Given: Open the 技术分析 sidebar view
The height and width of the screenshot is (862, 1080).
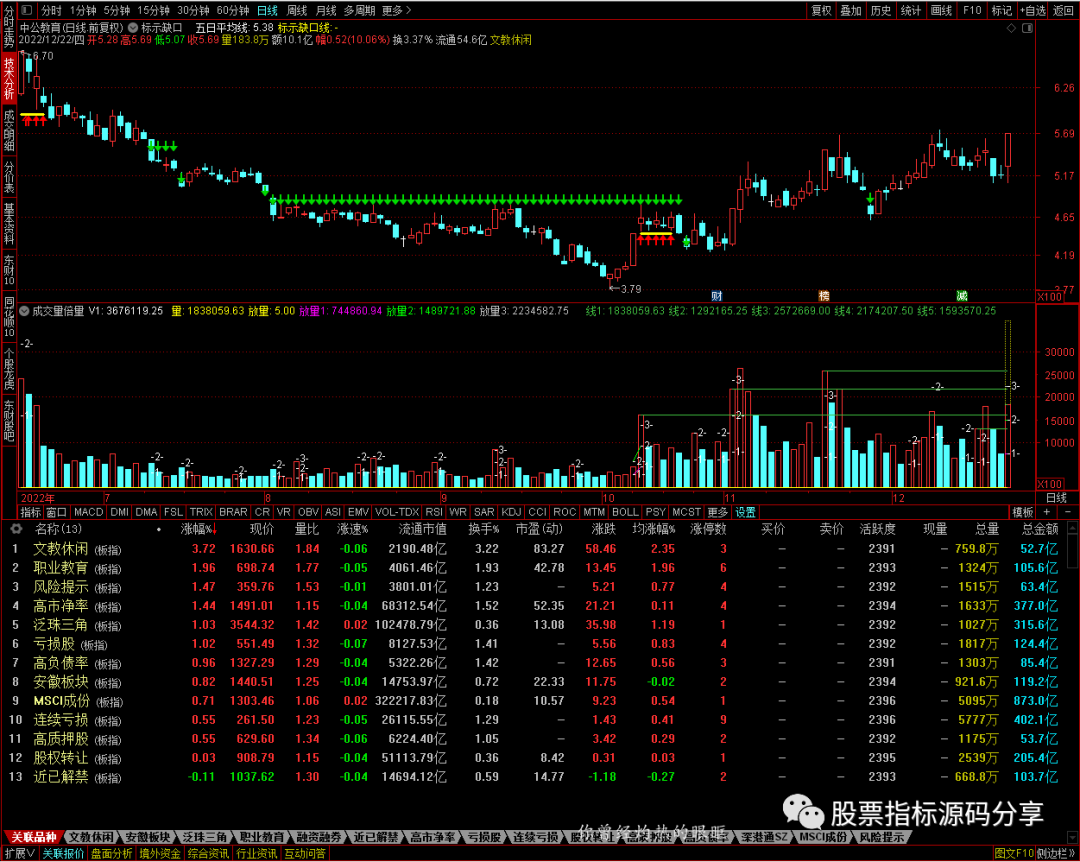Looking at the screenshot, I should pos(9,78).
